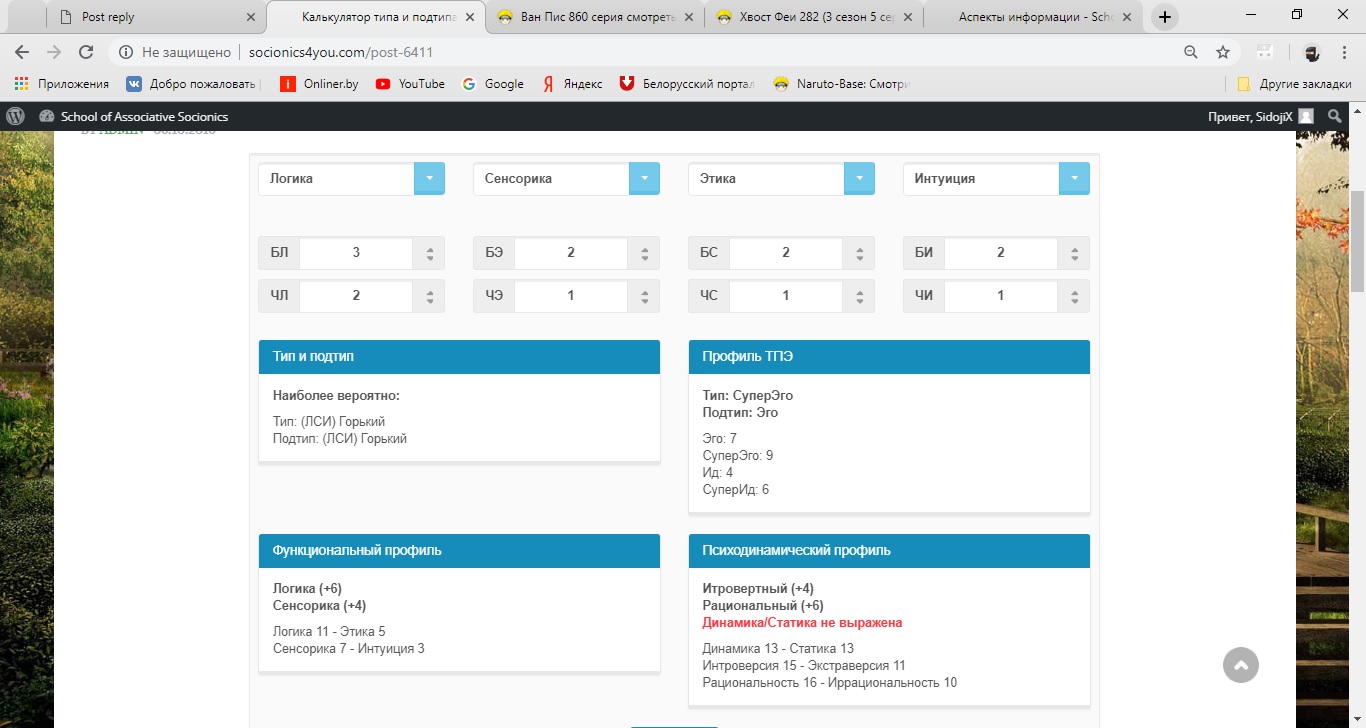Click the БС stepper arrows
This screenshot has height=728, width=1366.
860,253
